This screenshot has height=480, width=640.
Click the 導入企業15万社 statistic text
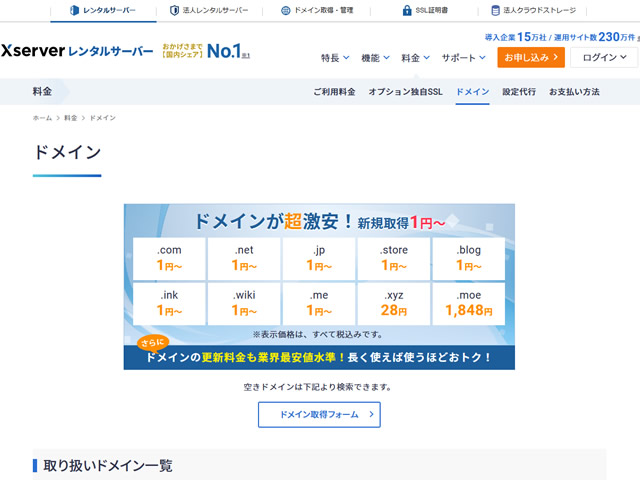516,37
